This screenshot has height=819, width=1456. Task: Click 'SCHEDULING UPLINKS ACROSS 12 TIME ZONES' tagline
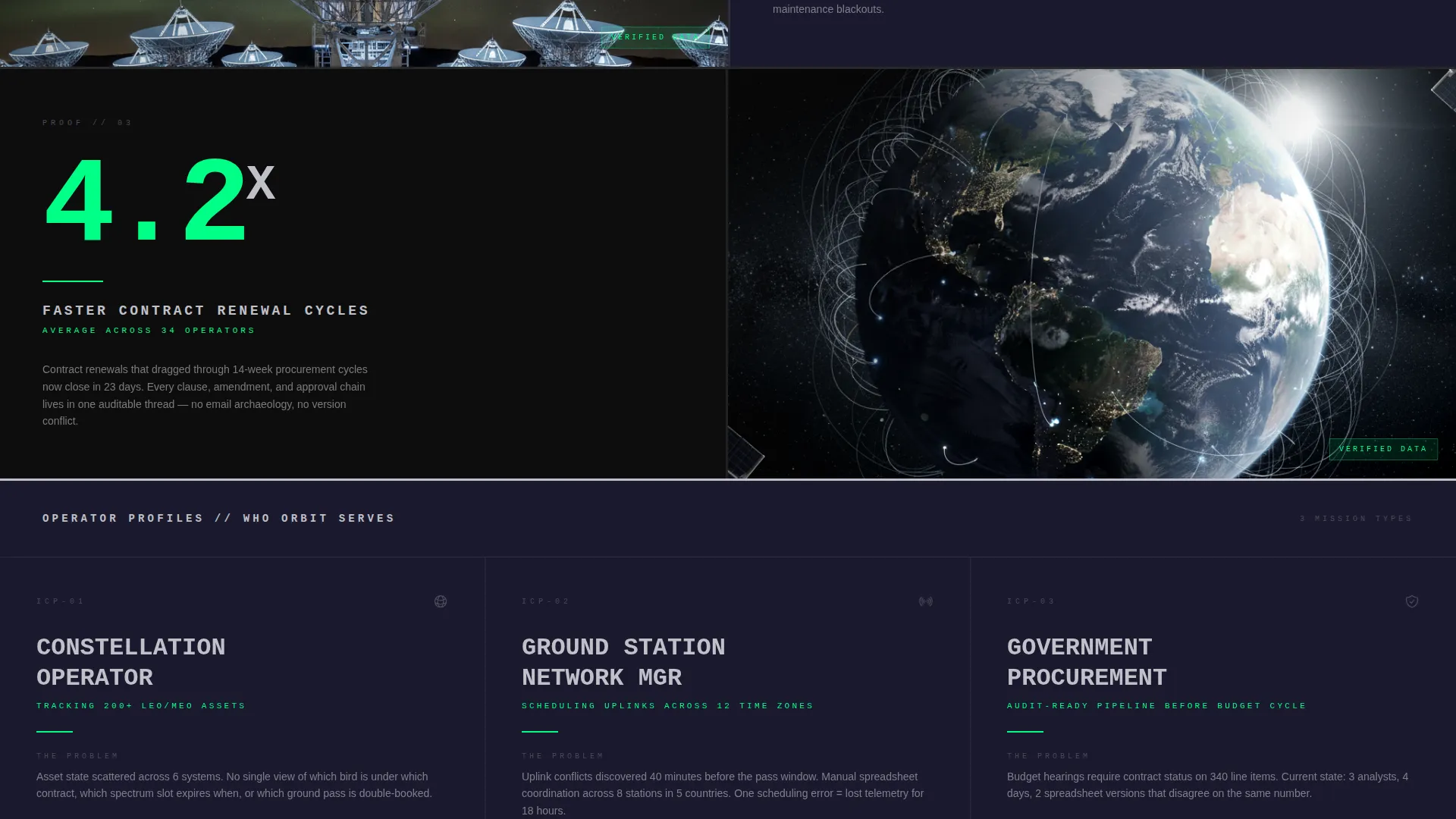[x=667, y=706]
